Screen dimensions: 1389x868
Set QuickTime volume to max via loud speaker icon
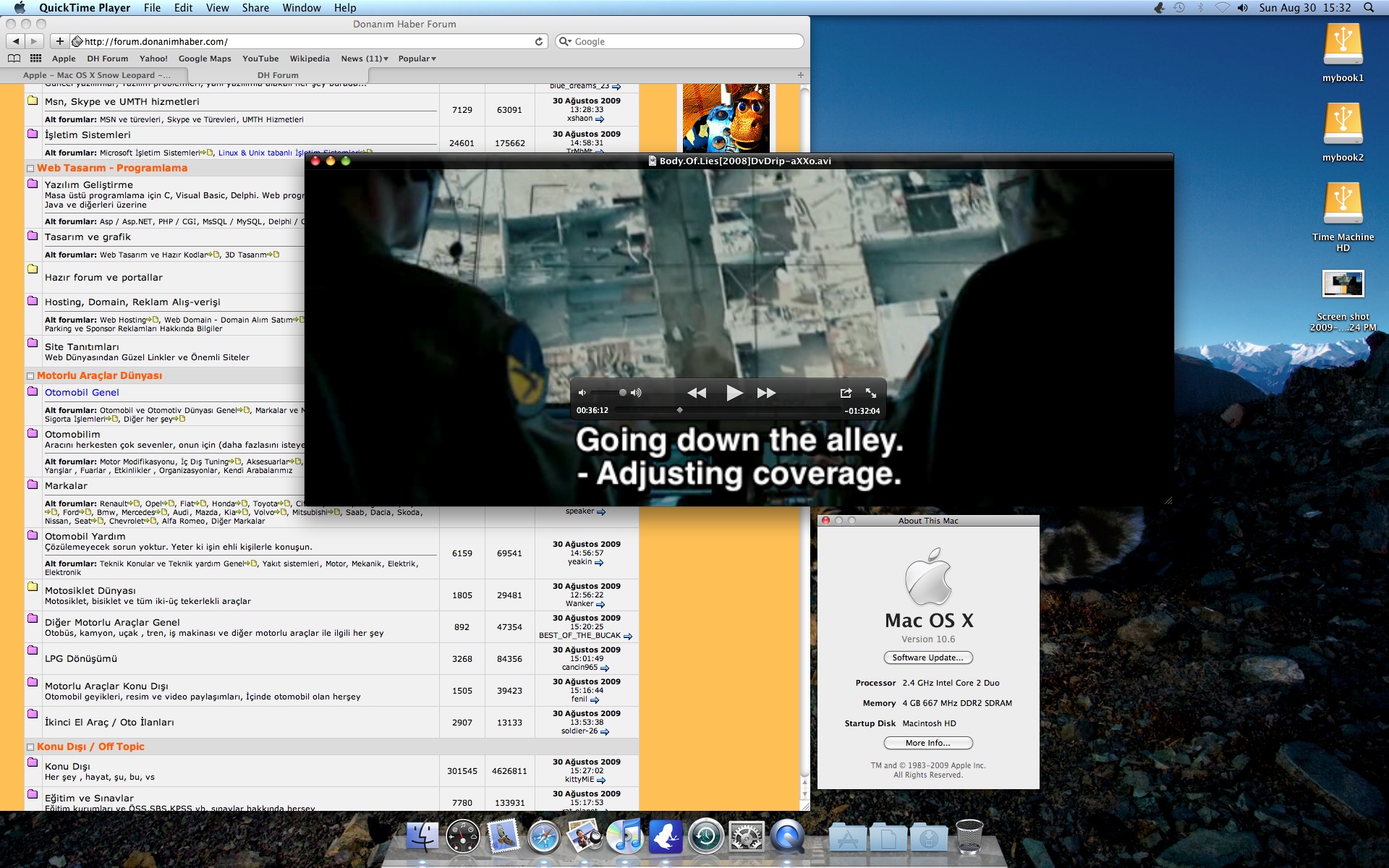click(x=636, y=393)
